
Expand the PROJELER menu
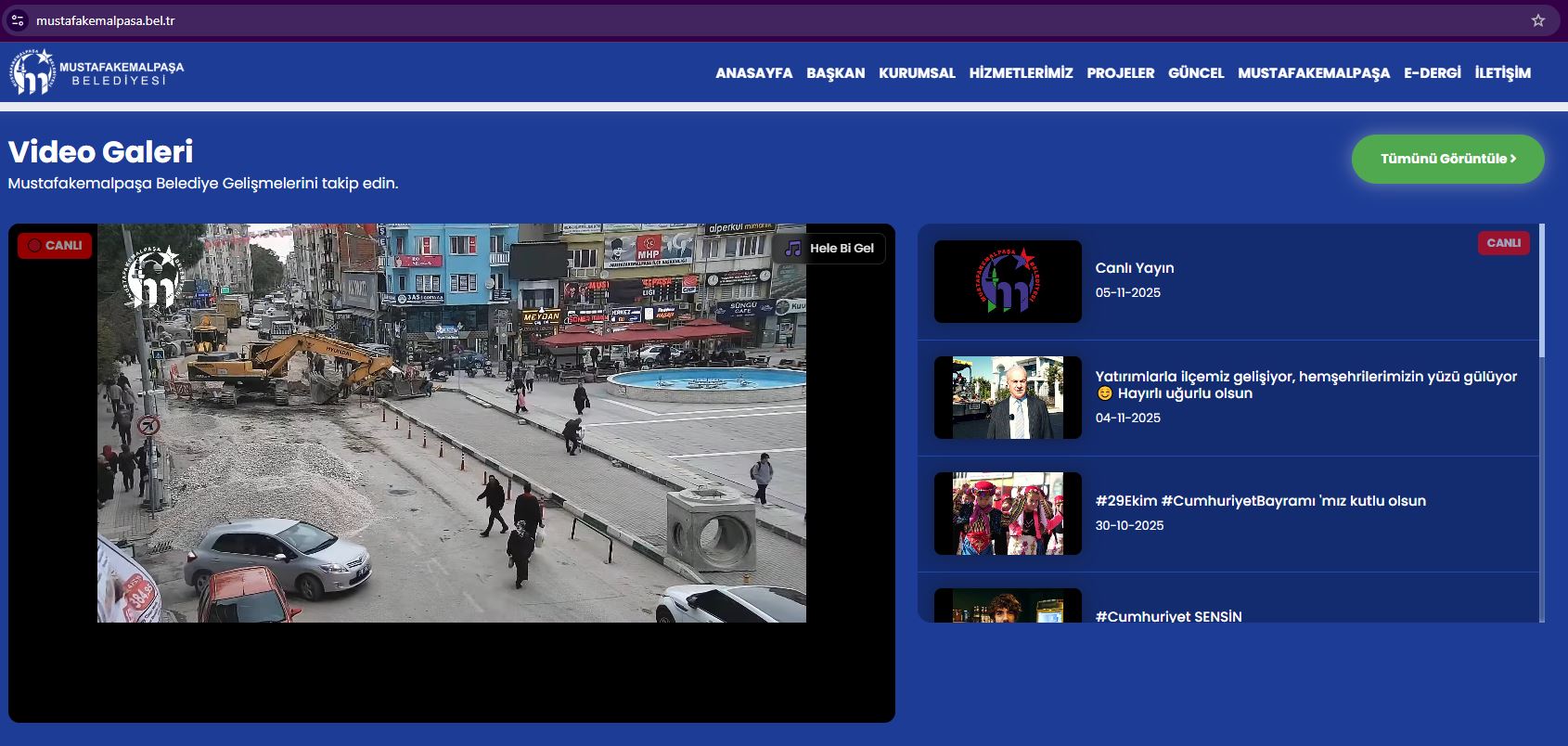pyautogui.click(x=1120, y=73)
